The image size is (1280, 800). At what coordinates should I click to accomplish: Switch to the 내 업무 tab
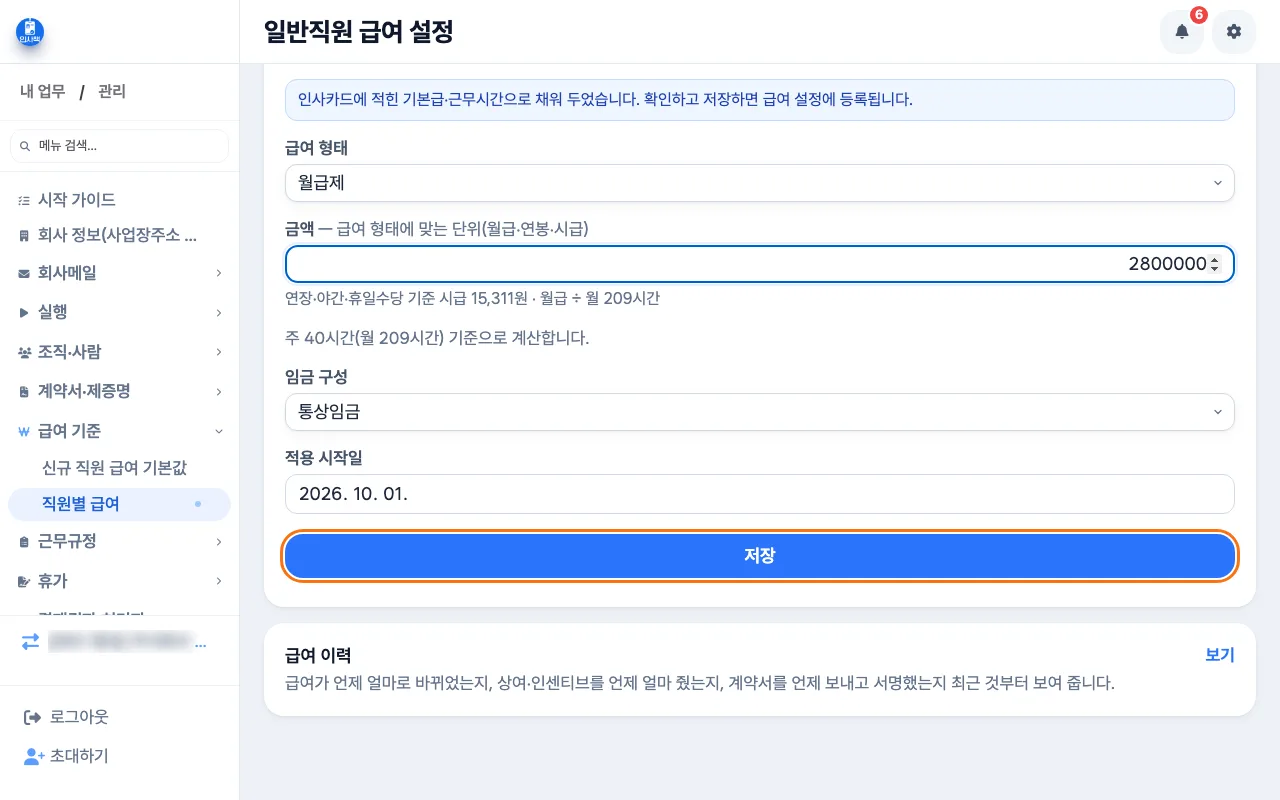click(43, 92)
